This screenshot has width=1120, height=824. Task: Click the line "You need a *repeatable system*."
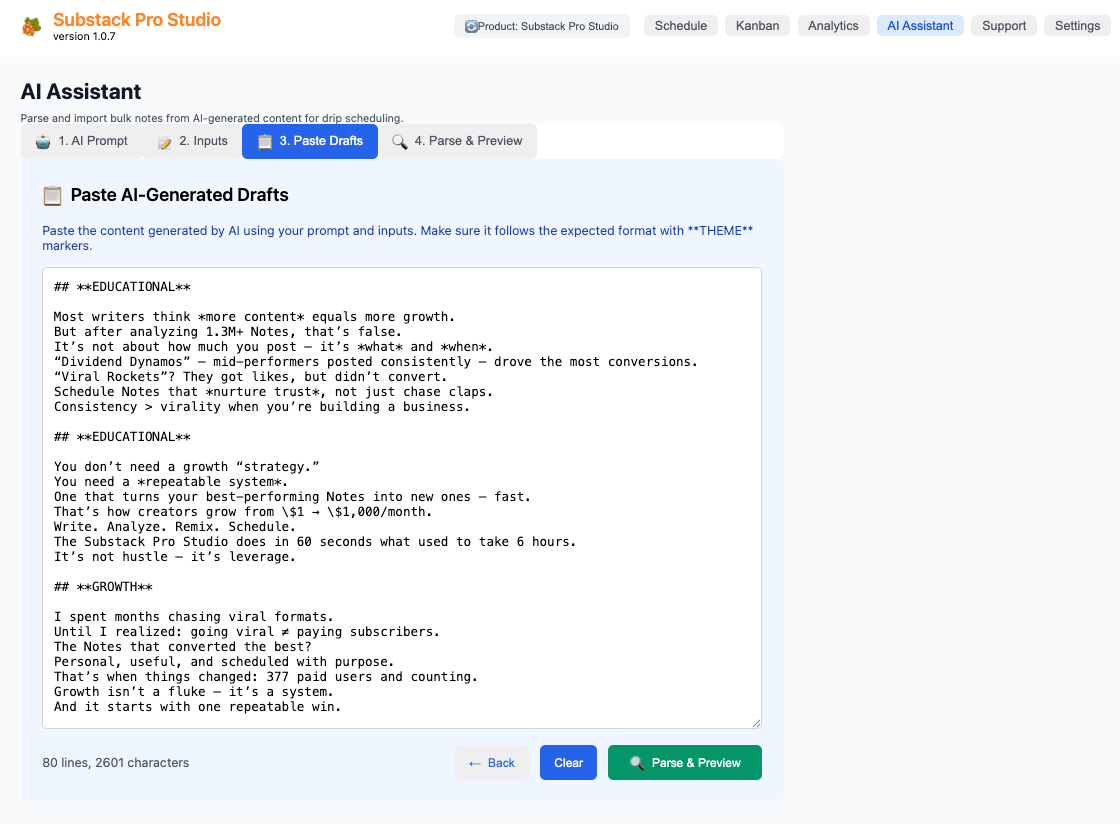171,482
